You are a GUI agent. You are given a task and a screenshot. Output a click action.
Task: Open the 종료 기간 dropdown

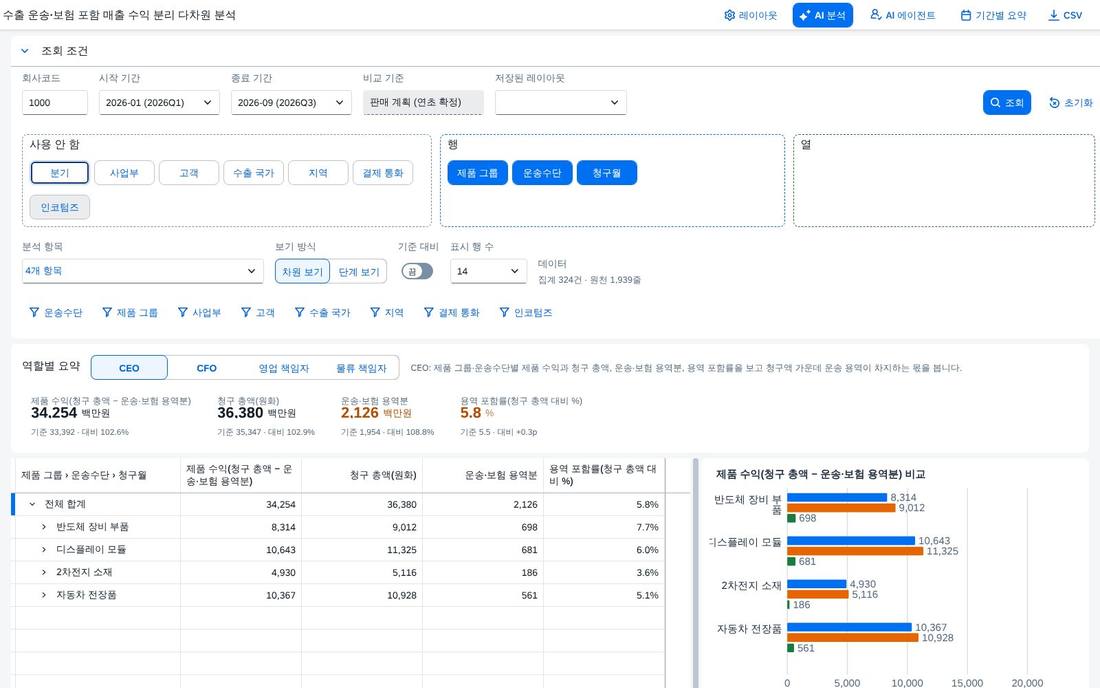point(290,102)
